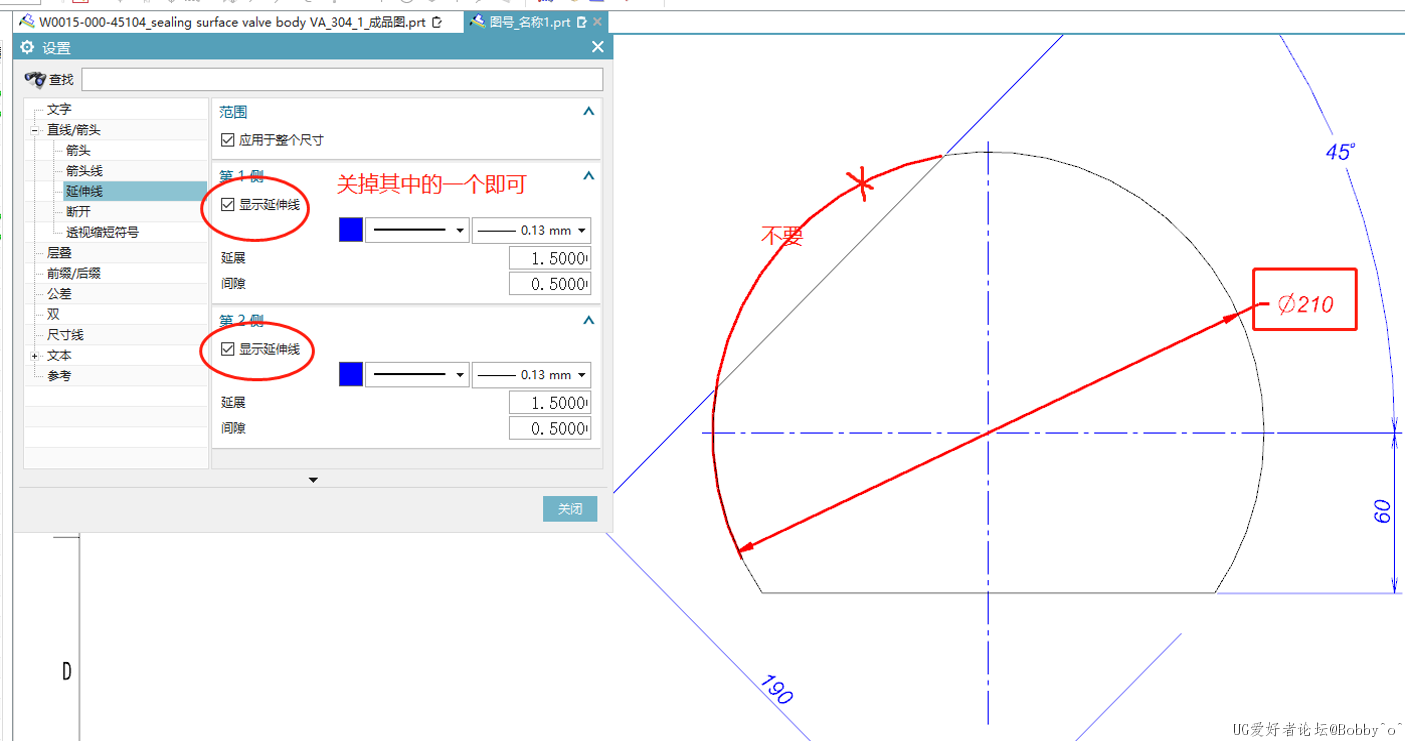Click the 间隙 value field under 第 1 侧

[x=549, y=284]
